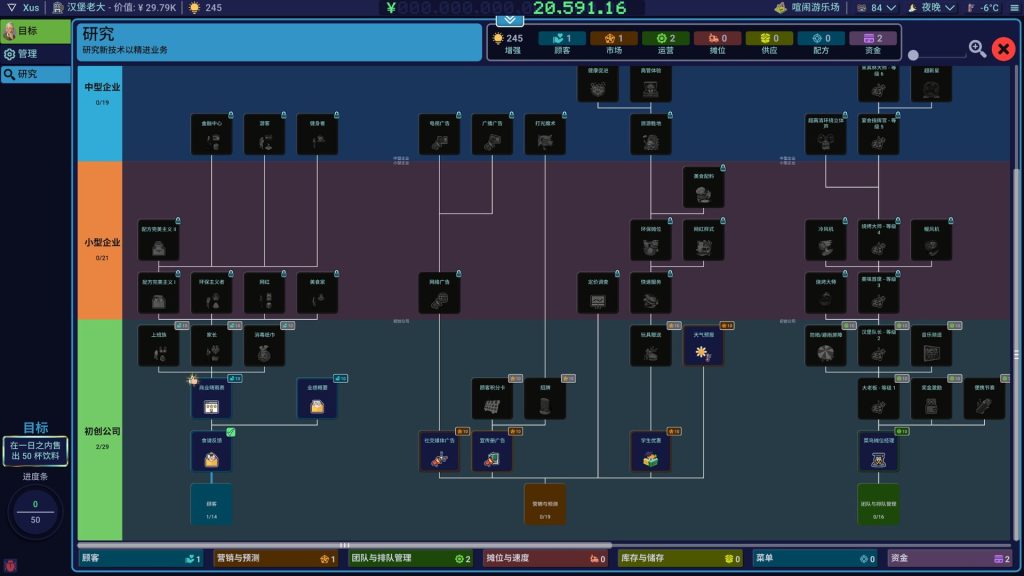Click the completed 食谱反馈 research node
The height and width of the screenshot is (576, 1024).
point(211,451)
